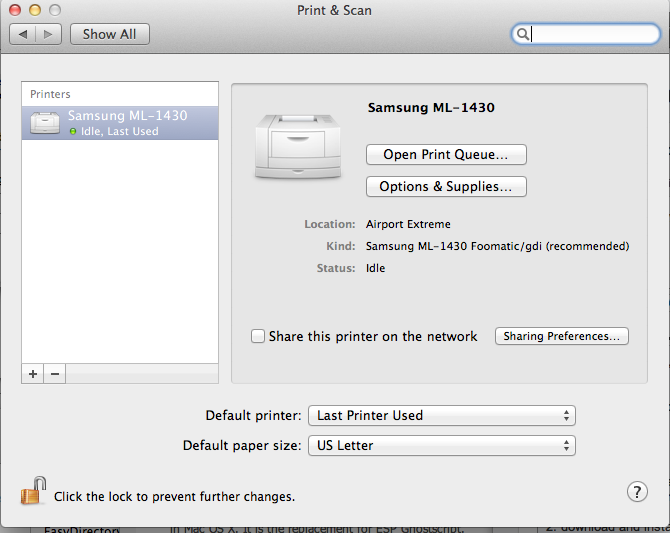Click 'Samsung ML-1430 Foomatic/gdi (recommended)' kind text

497,246
